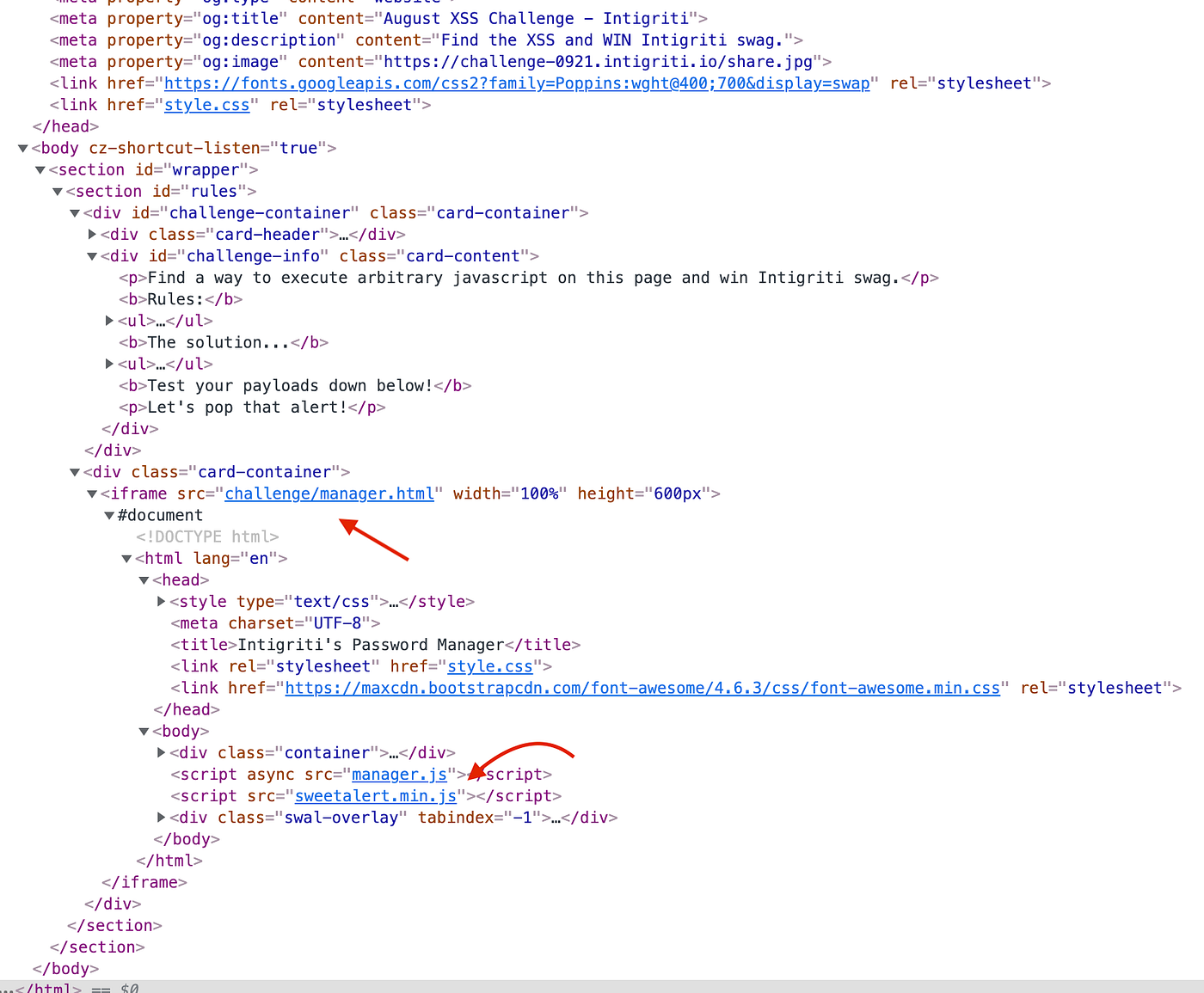
Task: Select the Intigriti's Password Manager title line
Action: coord(376,645)
